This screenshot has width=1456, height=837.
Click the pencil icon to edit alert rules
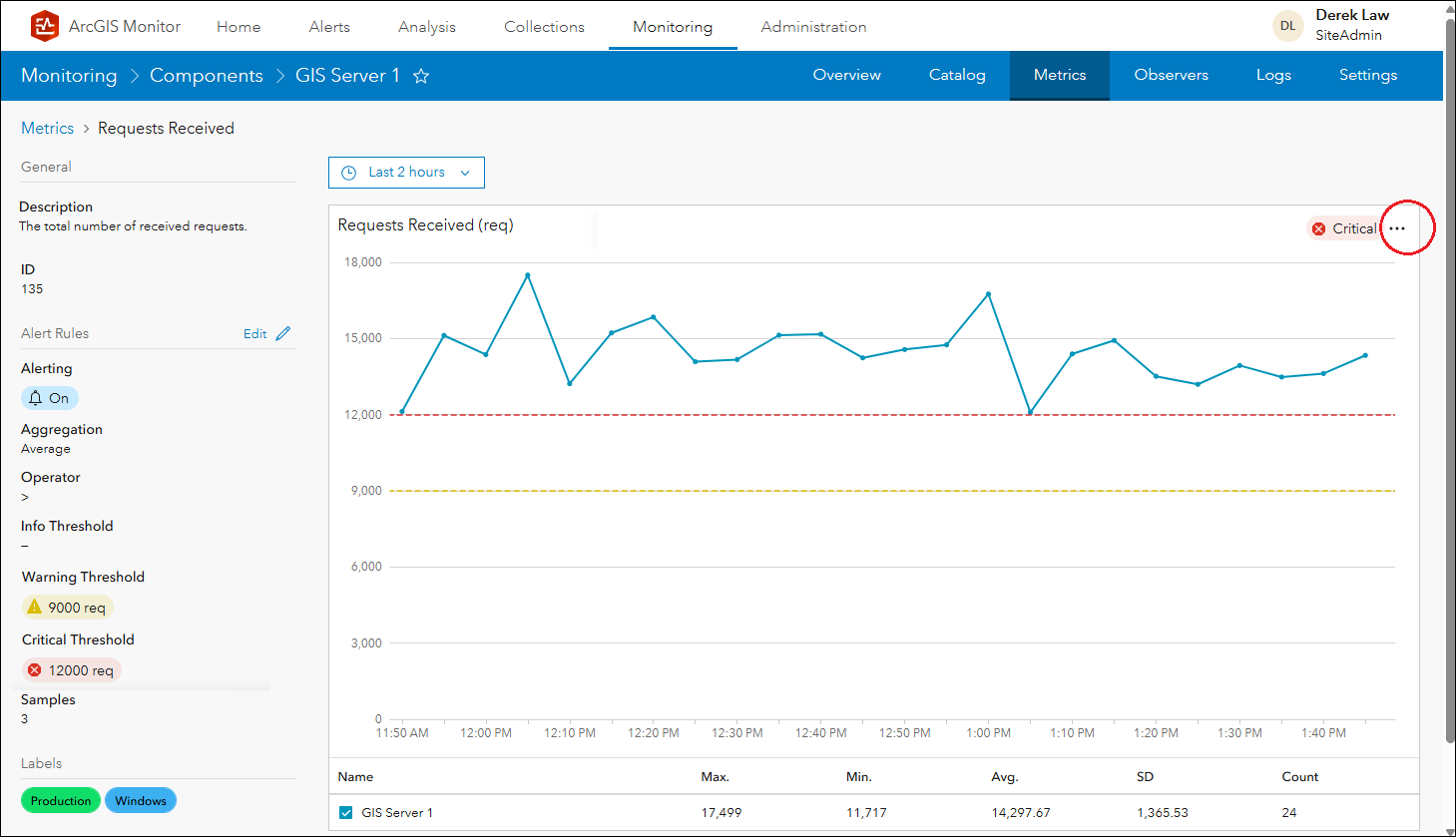pyautogui.click(x=283, y=333)
